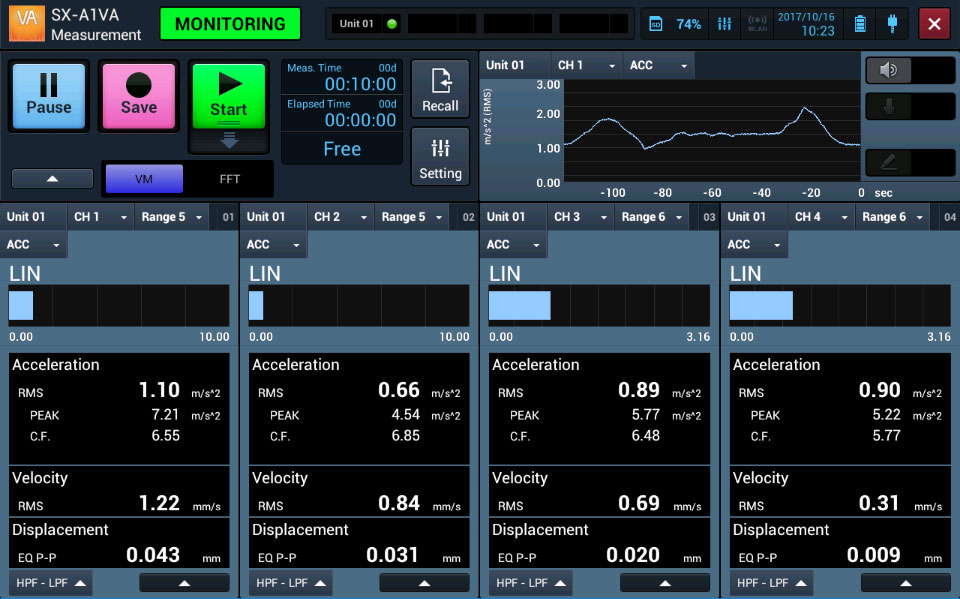Click the battery level icon
Image resolution: width=960 pixels, height=599 pixels.
coord(859,24)
